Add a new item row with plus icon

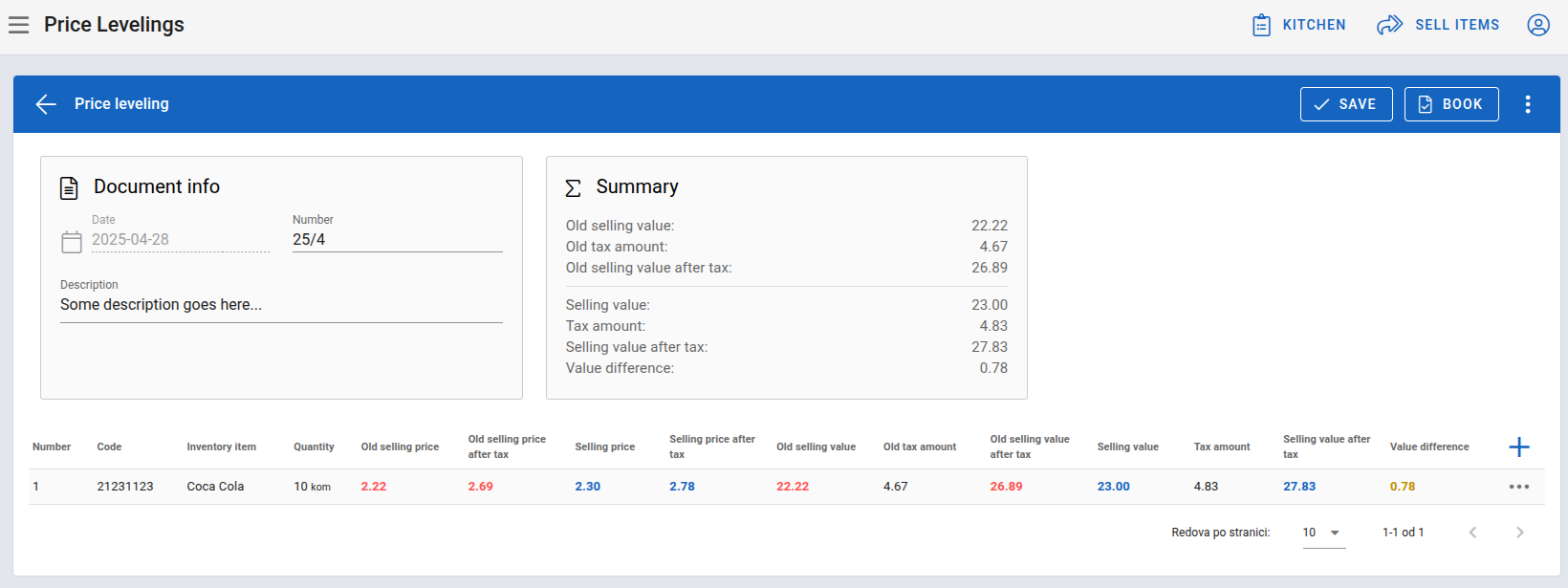tap(1519, 446)
